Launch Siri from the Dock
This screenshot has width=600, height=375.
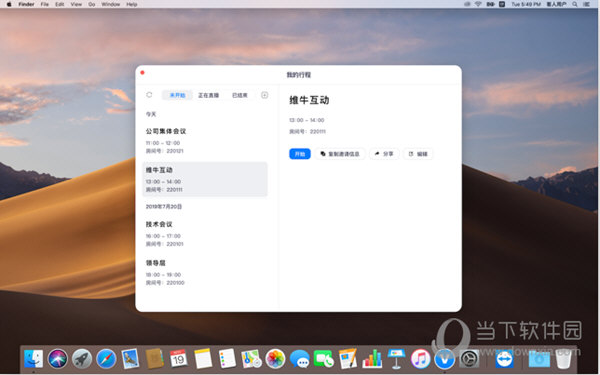[x=58, y=359]
